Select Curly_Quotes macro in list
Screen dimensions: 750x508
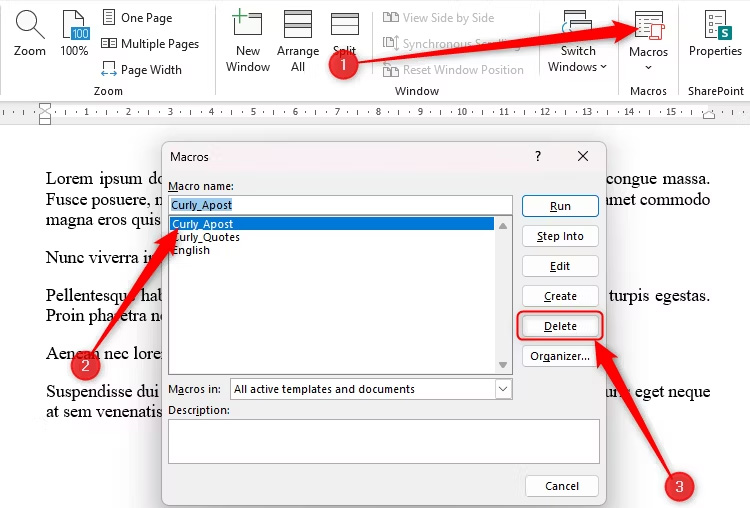[x=206, y=238]
